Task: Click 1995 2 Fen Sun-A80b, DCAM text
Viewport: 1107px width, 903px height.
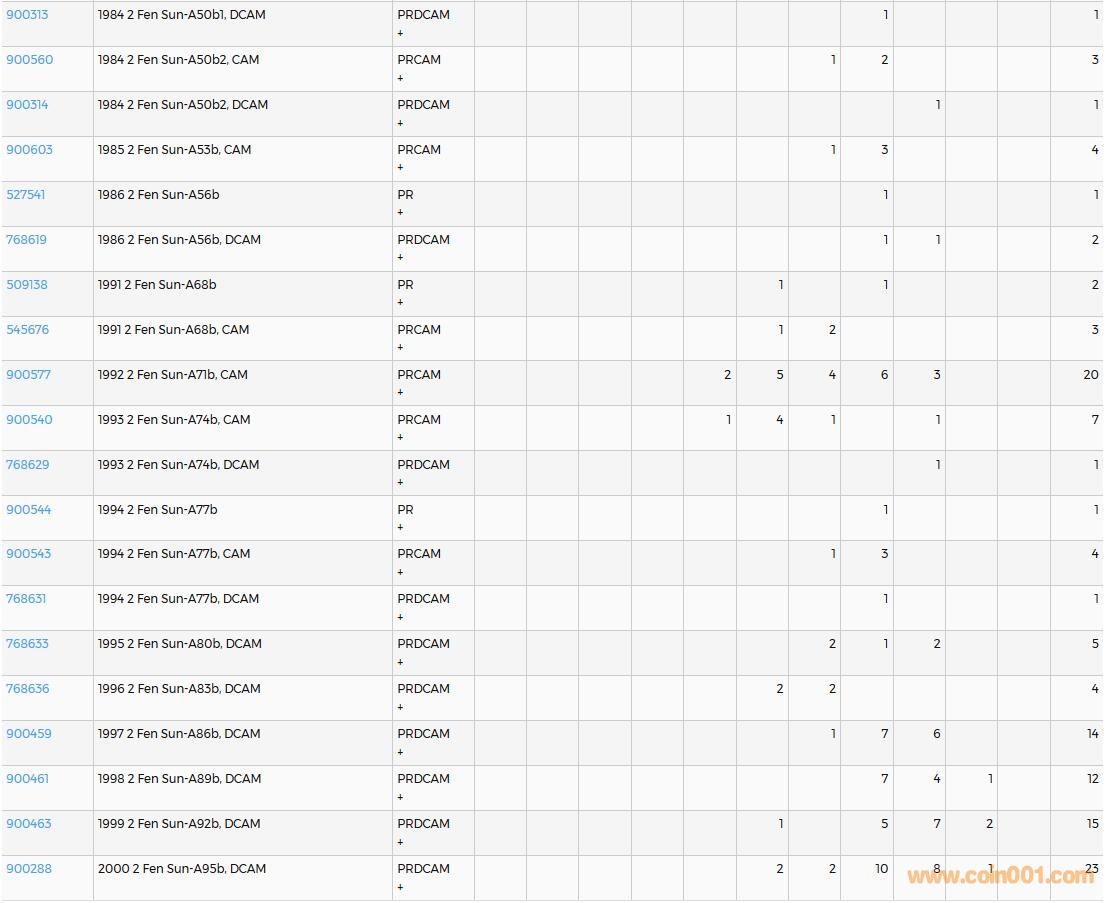Action: coord(179,644)
